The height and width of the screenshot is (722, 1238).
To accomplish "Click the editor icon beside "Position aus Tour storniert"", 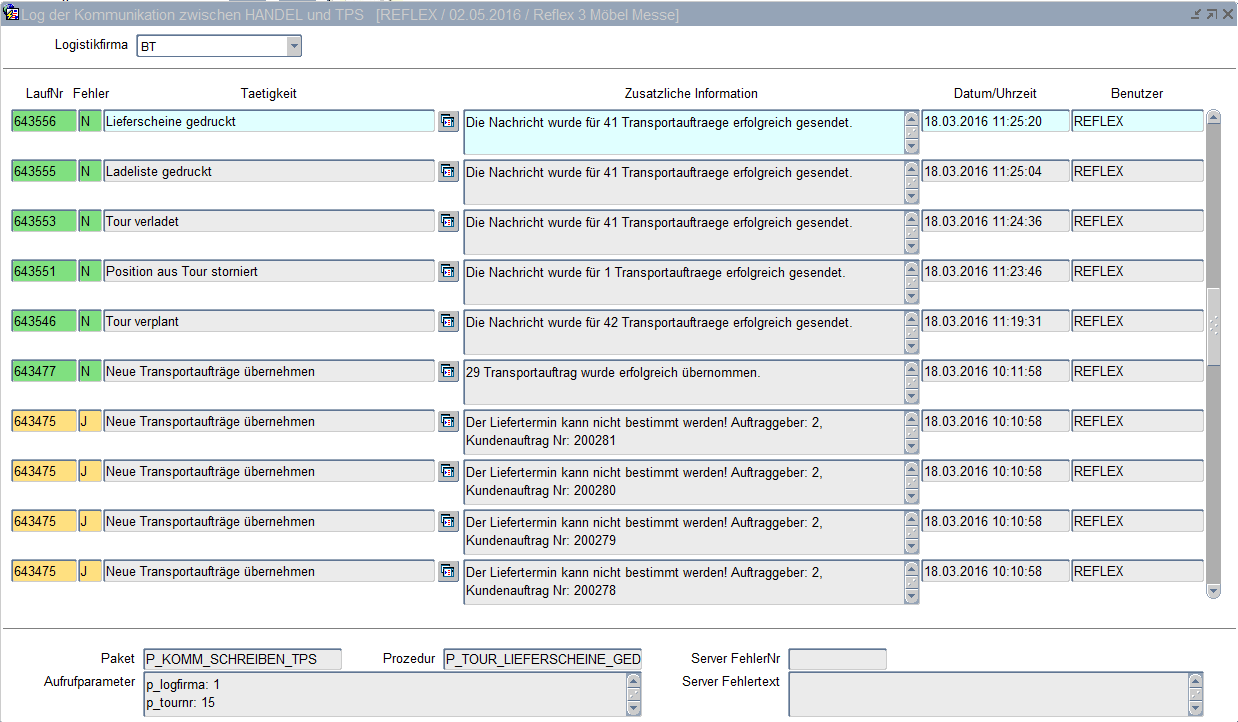I will [x=448, y=271].
